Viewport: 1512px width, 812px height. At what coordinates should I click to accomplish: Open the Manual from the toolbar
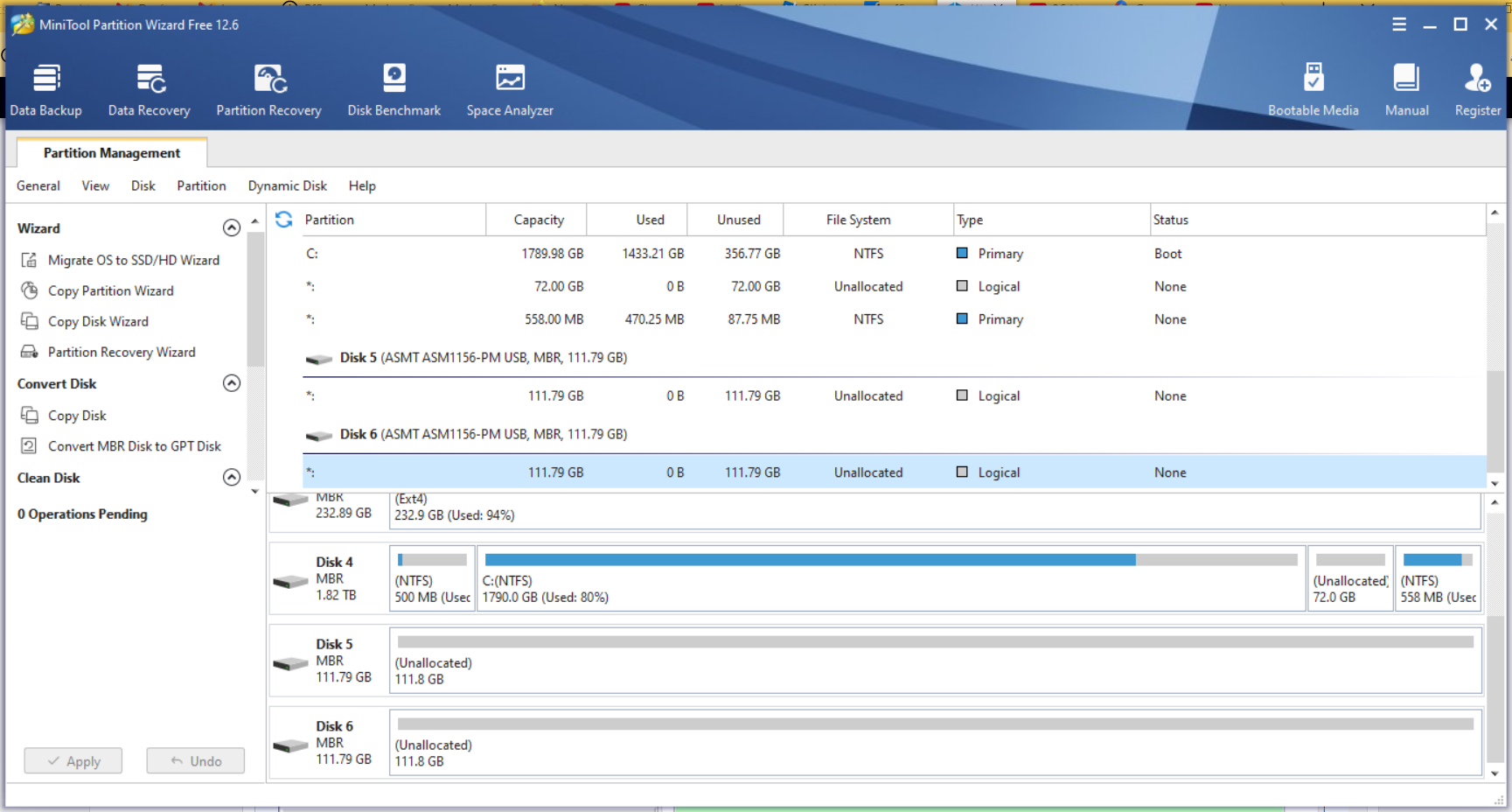coord(1406,89)
